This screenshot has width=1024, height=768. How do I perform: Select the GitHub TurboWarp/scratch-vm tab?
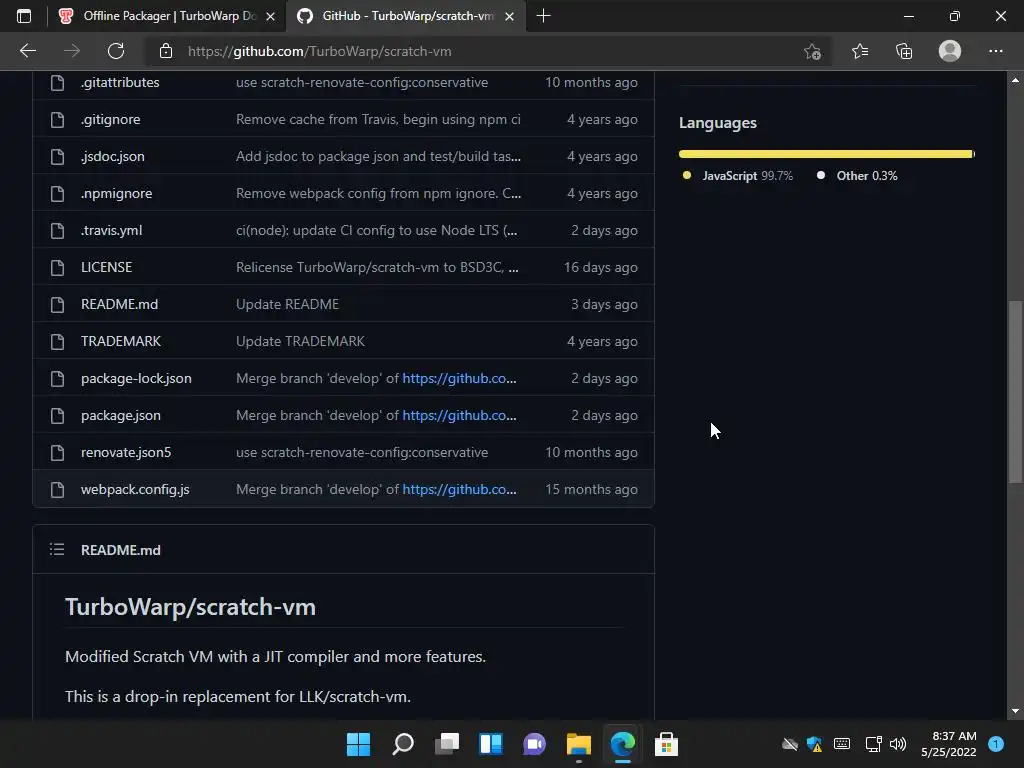click(x=406, y=16)
